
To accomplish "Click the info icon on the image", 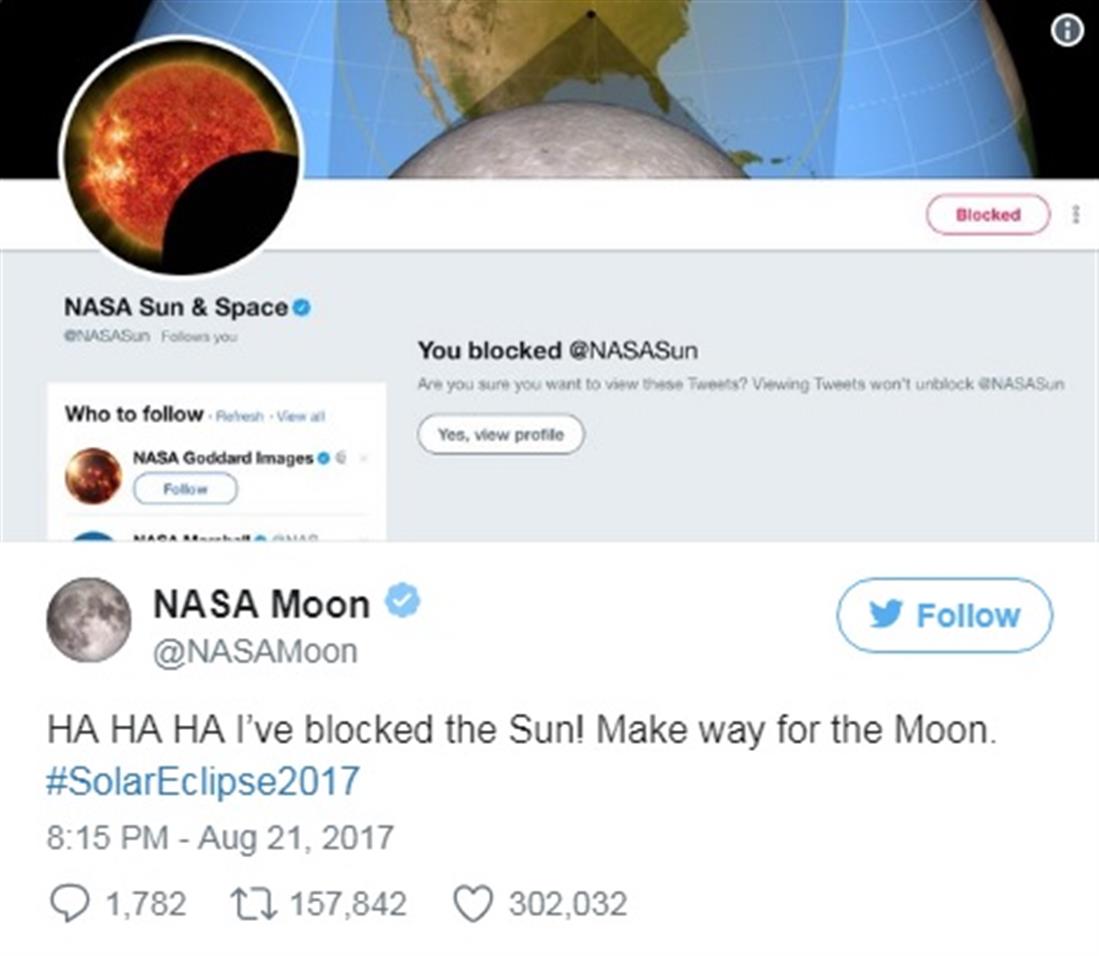I will point(1067,31).
